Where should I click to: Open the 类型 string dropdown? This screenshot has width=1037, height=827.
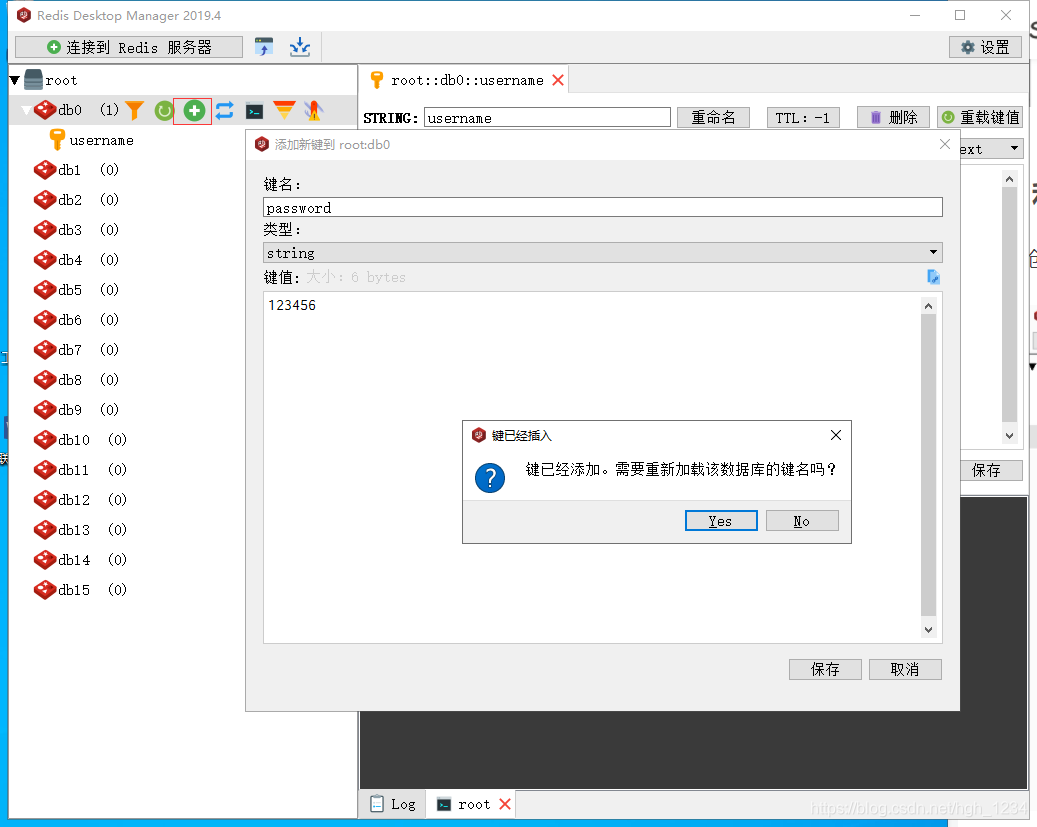tap(602, 253)
